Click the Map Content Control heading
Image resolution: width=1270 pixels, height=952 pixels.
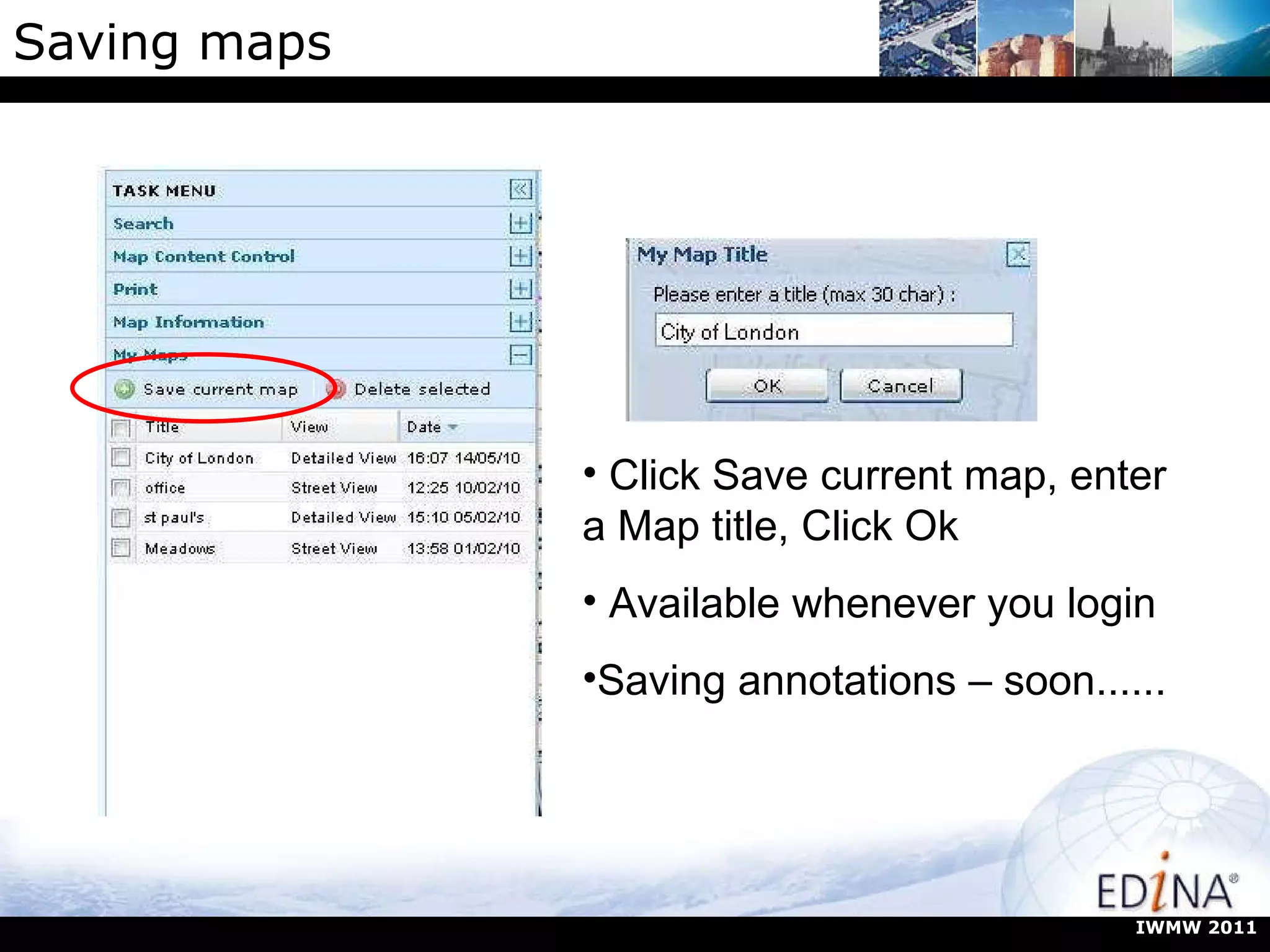click(204, 257)
